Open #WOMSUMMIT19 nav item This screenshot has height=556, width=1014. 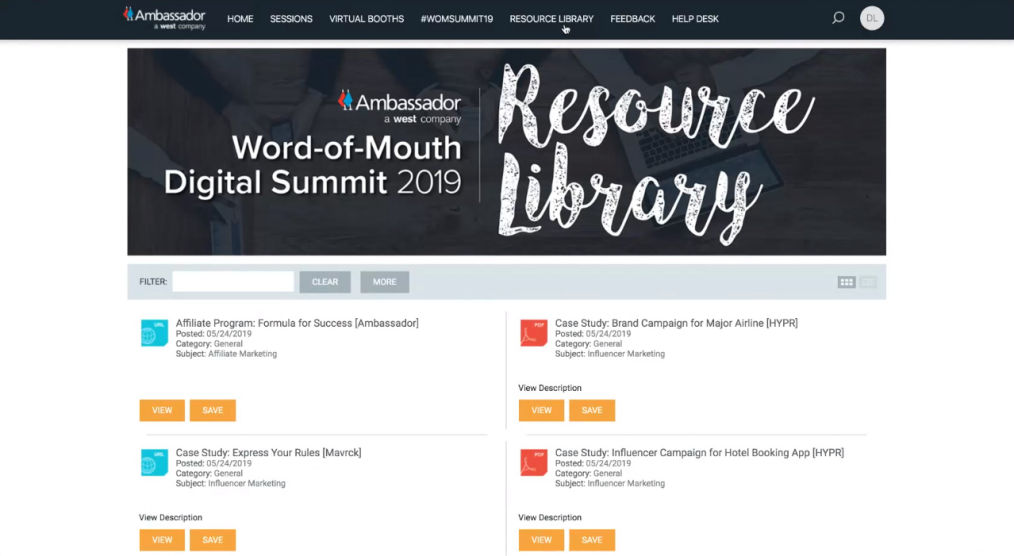(457, 19)
